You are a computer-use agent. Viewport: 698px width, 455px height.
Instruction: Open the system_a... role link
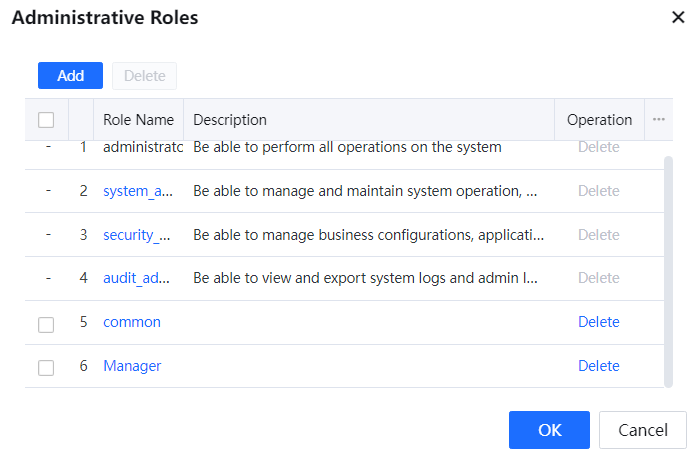(x=139, y=191)
